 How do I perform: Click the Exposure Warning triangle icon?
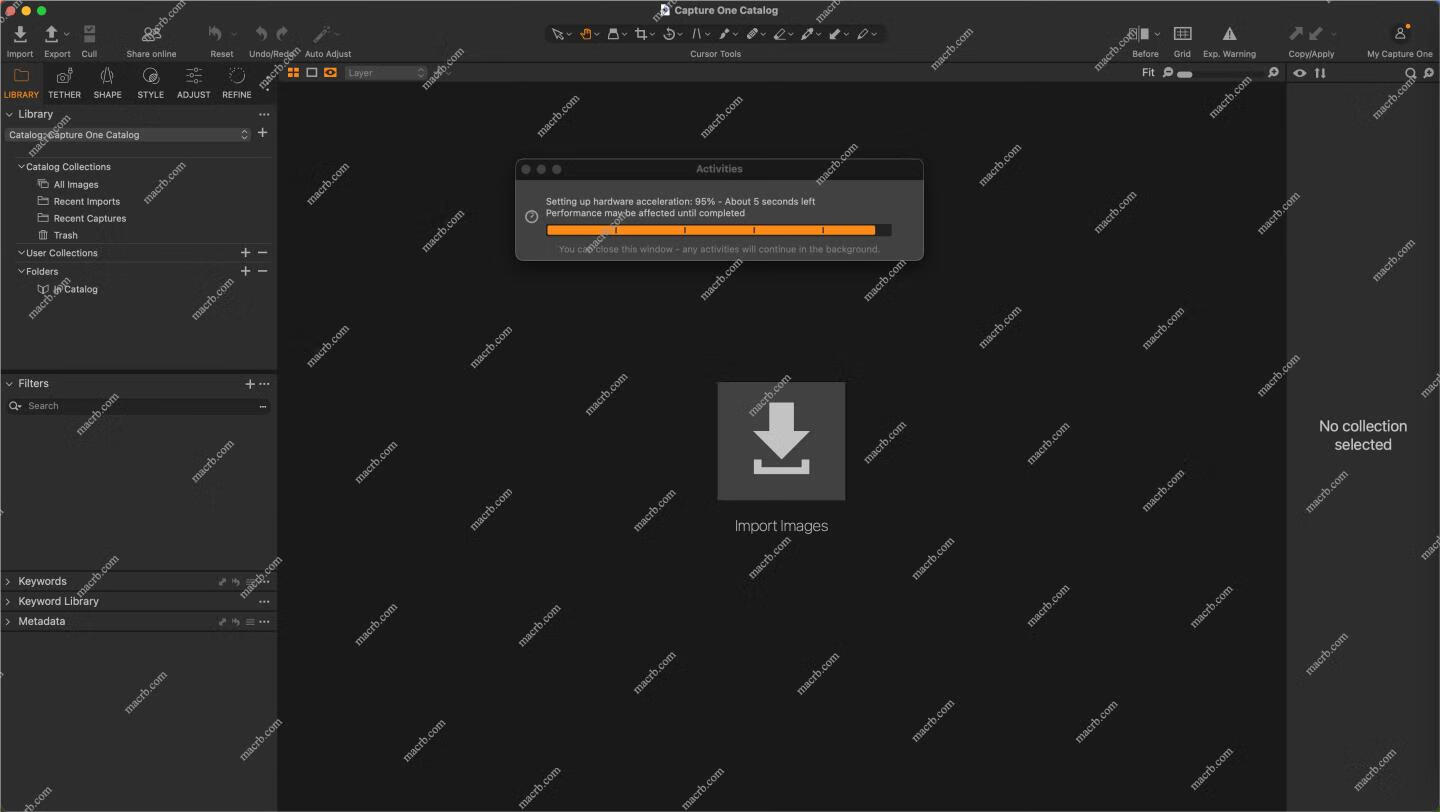point(1229,34)
